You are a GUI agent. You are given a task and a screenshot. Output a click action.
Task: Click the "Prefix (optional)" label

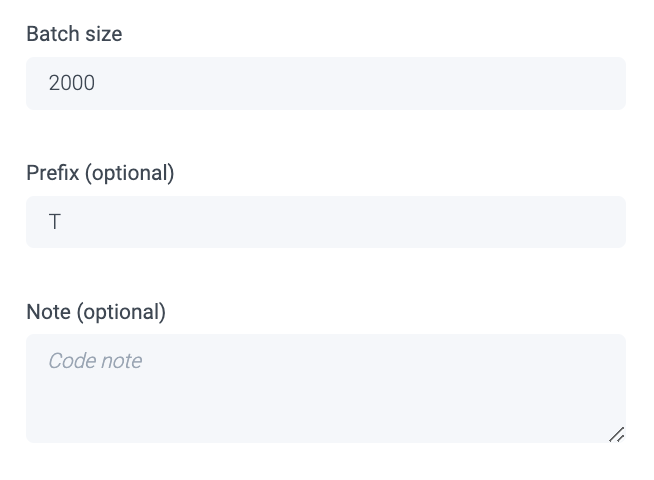pos(100,173)
